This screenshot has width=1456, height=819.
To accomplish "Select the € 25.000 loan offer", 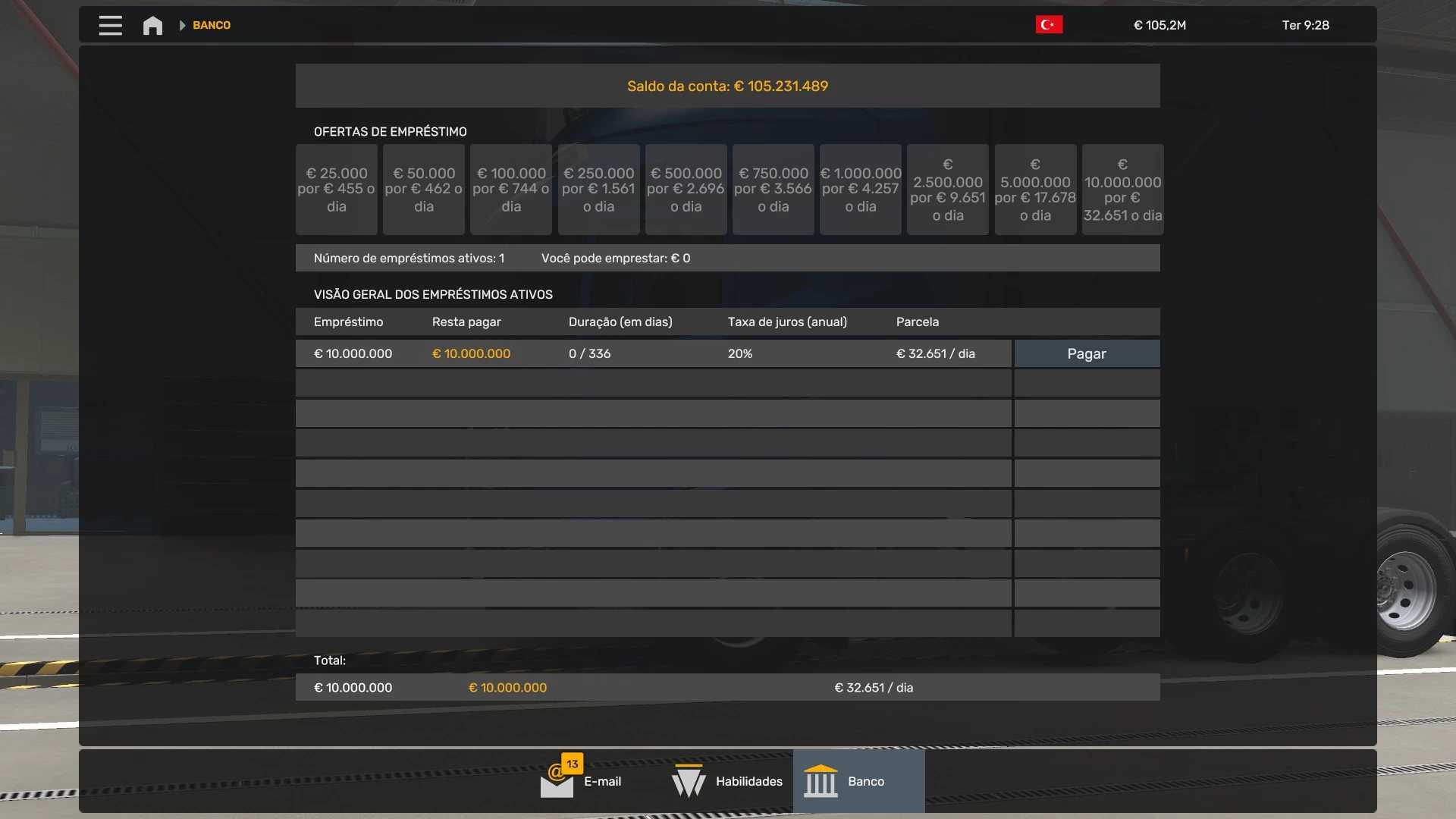I will (x=336, y=190).
